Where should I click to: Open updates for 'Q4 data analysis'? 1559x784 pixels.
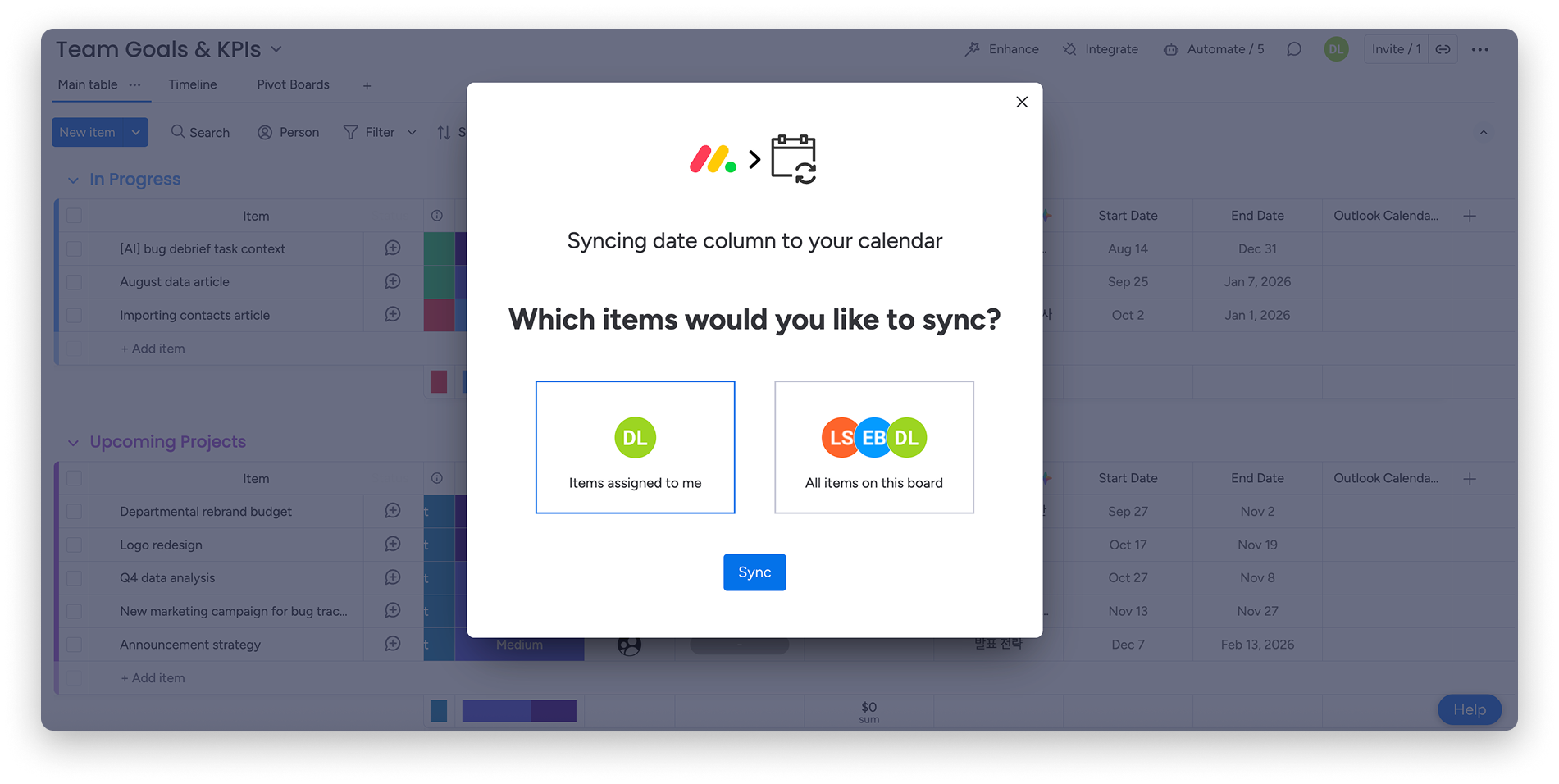[393, 577]
